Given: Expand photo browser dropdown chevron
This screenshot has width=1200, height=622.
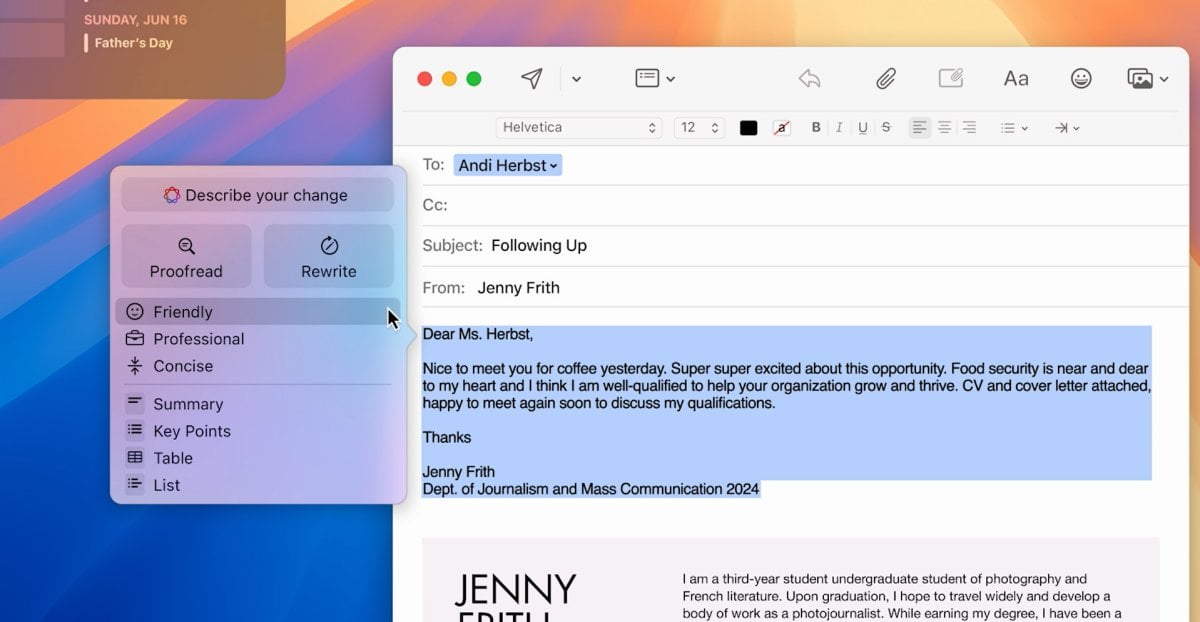Looking at the screenshot, I should (x=1164, y=79).
